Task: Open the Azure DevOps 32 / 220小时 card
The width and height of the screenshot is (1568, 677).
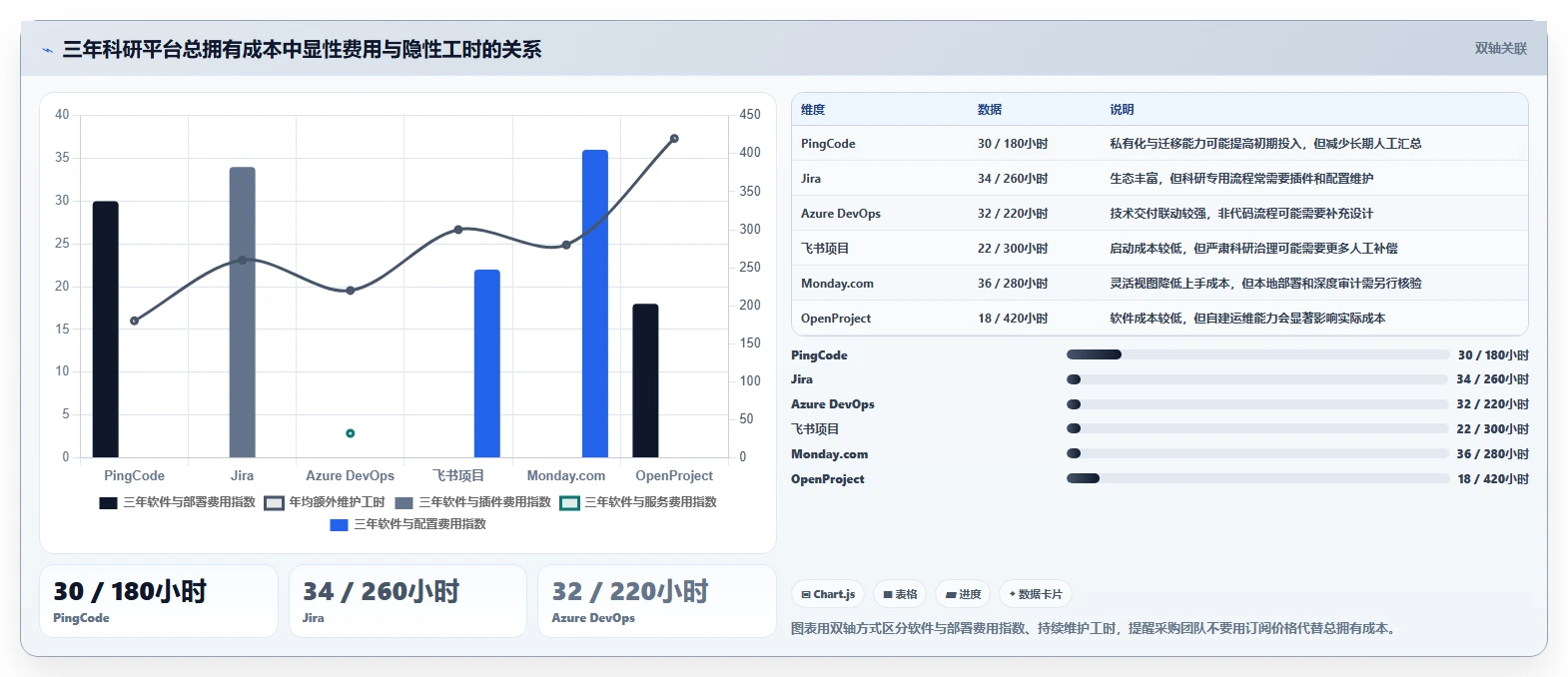Action: 657,601
